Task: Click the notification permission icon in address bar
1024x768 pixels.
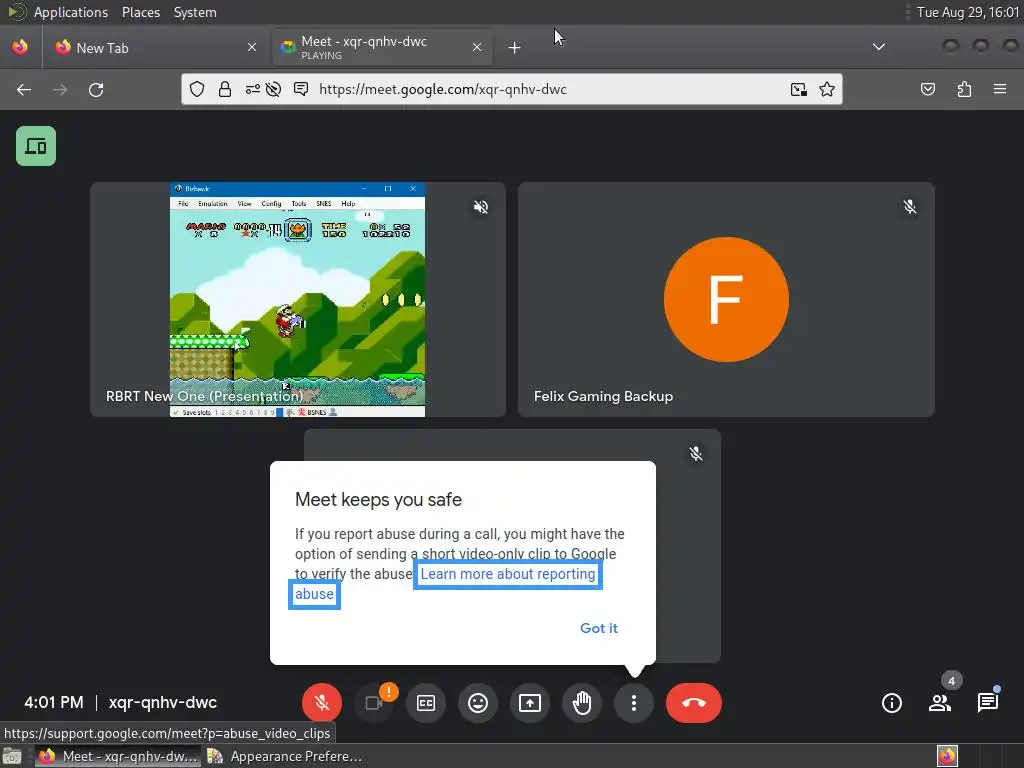Action: (x=301, y=89)
